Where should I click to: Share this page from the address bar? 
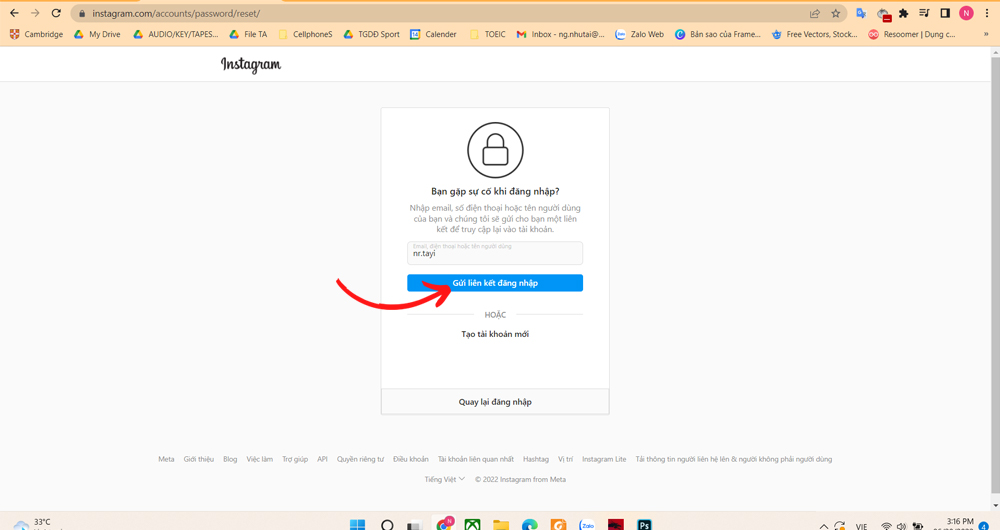[x=814, y=13]
